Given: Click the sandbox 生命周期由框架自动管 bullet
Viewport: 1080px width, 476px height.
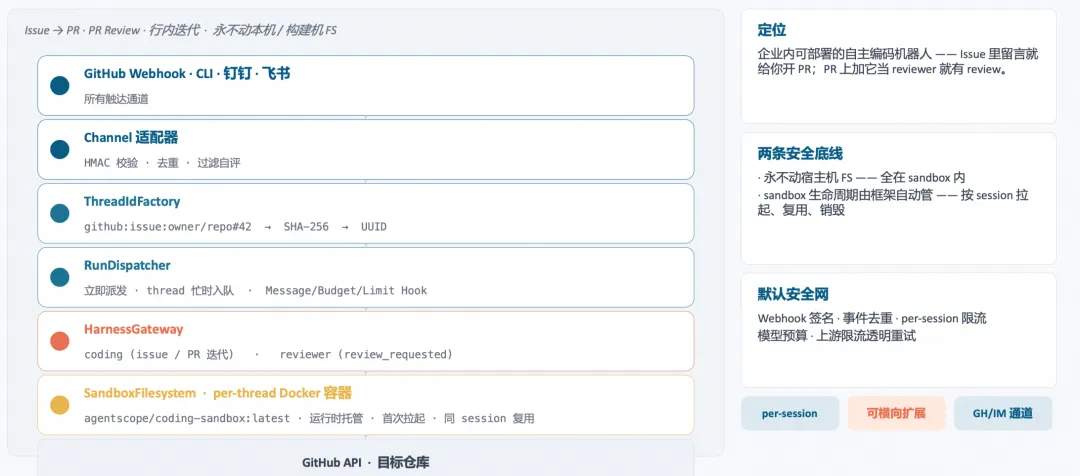Looking at the screenshot, I should click(x=893, y=203).
